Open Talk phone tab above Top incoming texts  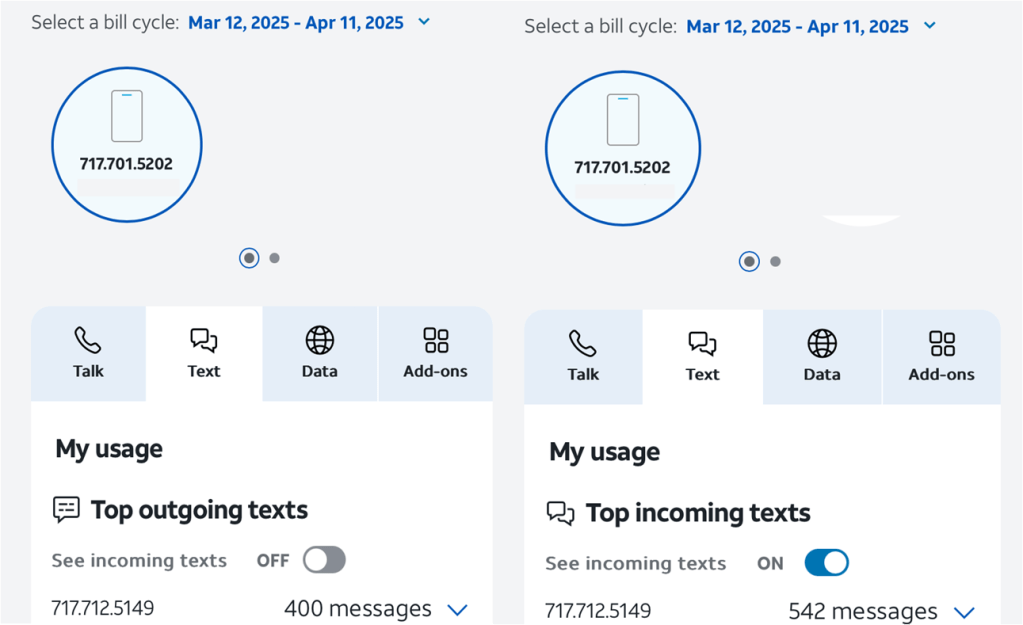(583, 356)
